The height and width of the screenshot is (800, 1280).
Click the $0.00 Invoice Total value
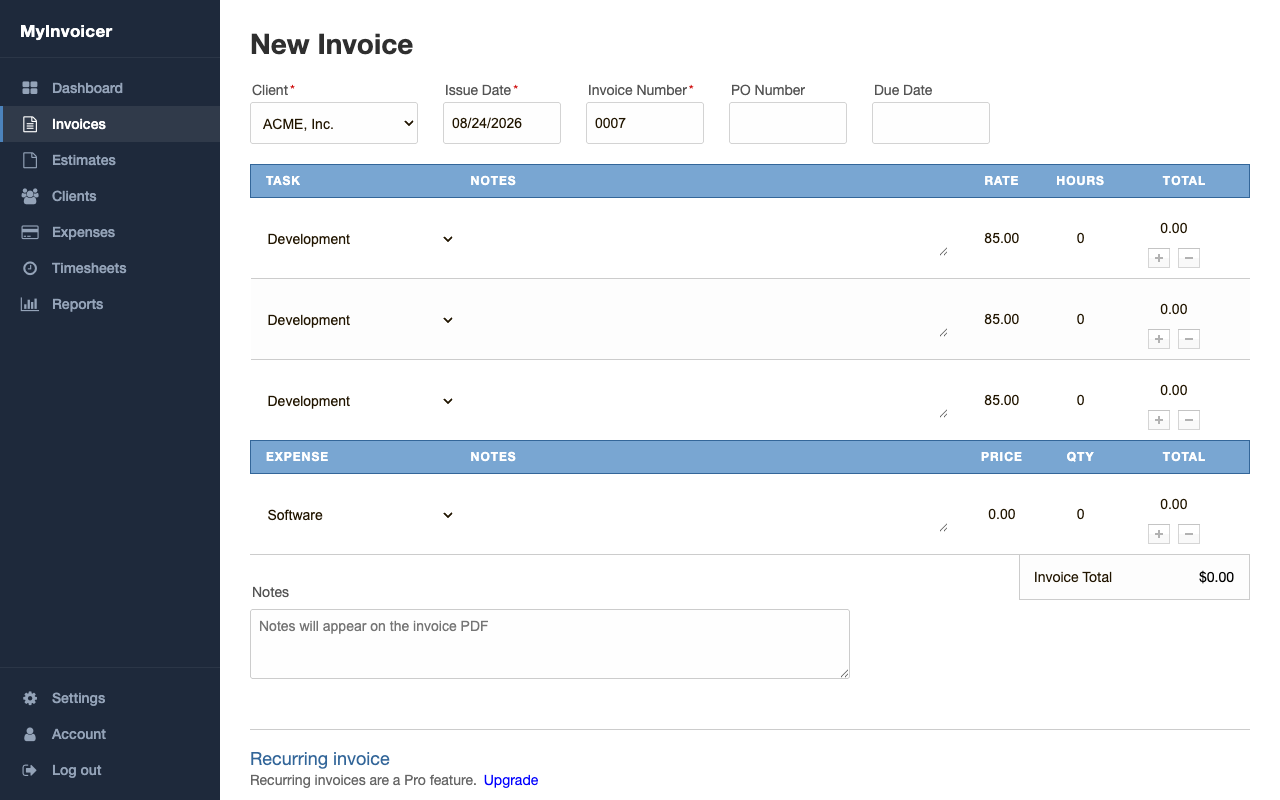pyautogui.click(x=1216, y=577)
